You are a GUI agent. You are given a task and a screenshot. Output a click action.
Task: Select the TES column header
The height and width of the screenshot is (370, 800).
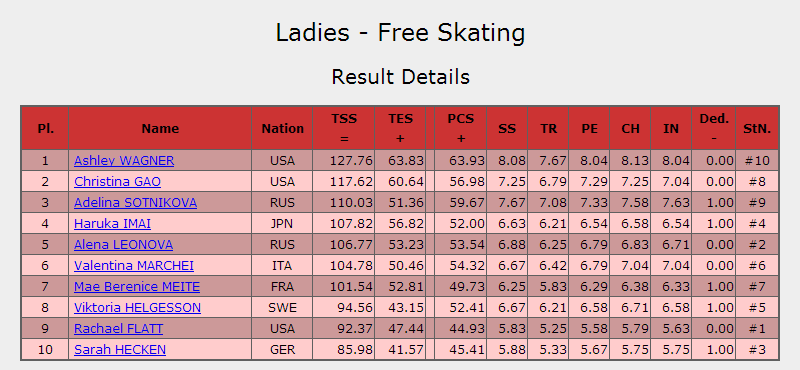pyautogui.click(x=401, y=128)
